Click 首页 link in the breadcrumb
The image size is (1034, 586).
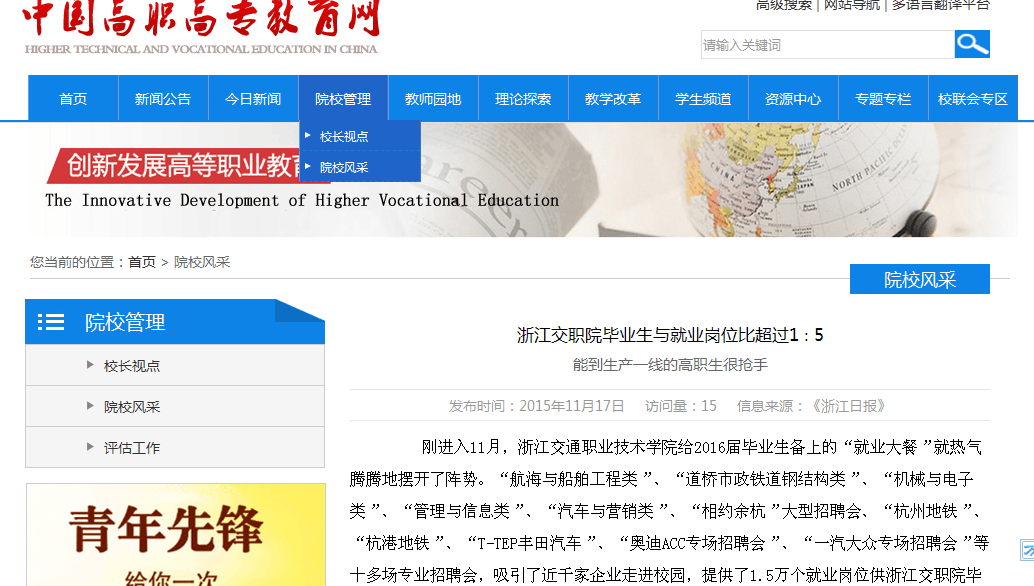point(142,262)
